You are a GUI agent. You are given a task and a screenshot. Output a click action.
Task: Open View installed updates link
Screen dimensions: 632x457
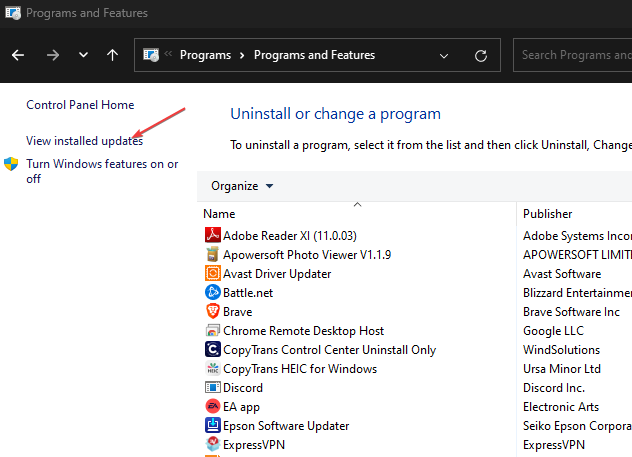point(84,141)
